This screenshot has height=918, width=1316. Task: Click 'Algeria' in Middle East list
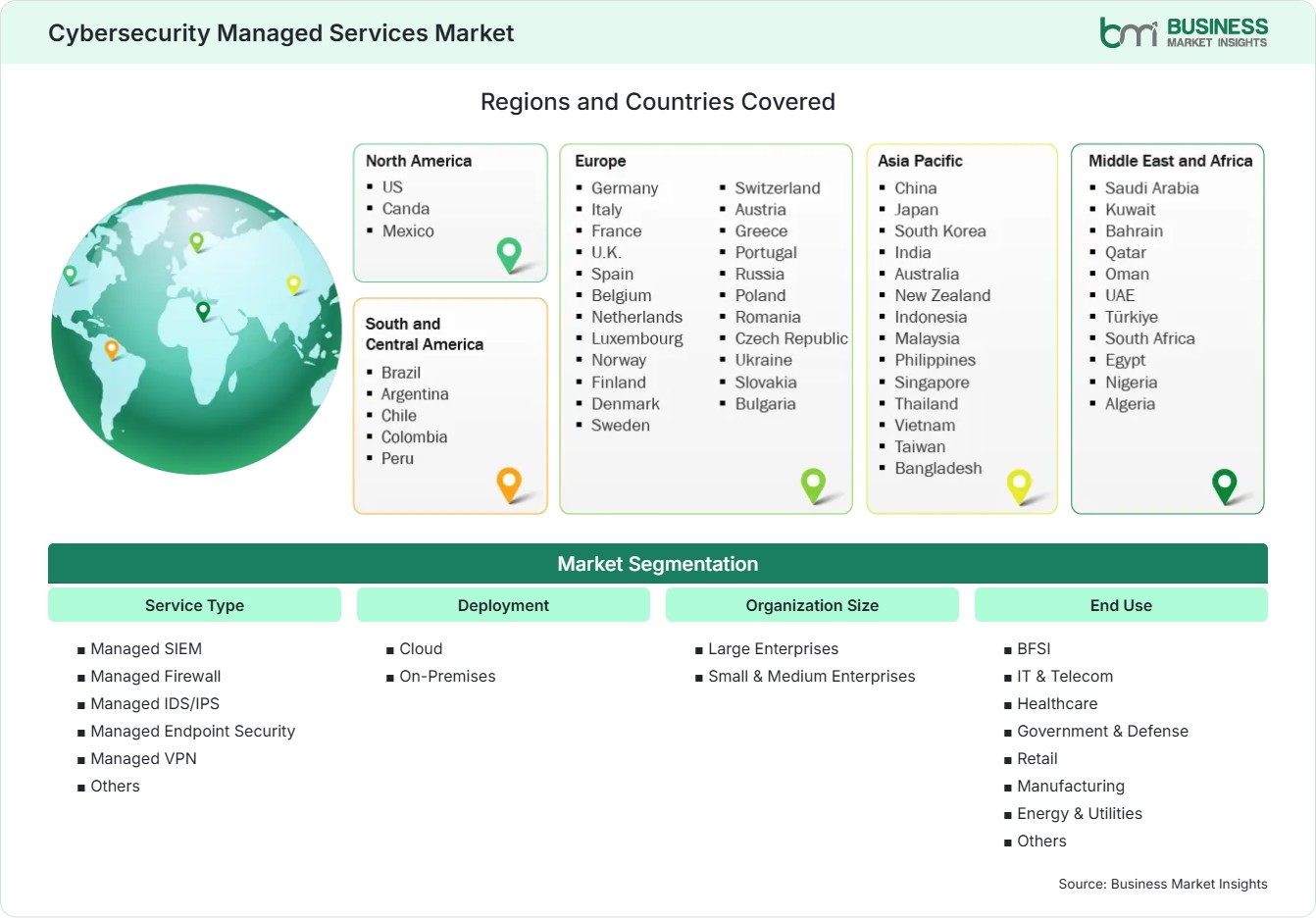(1130, 404)
